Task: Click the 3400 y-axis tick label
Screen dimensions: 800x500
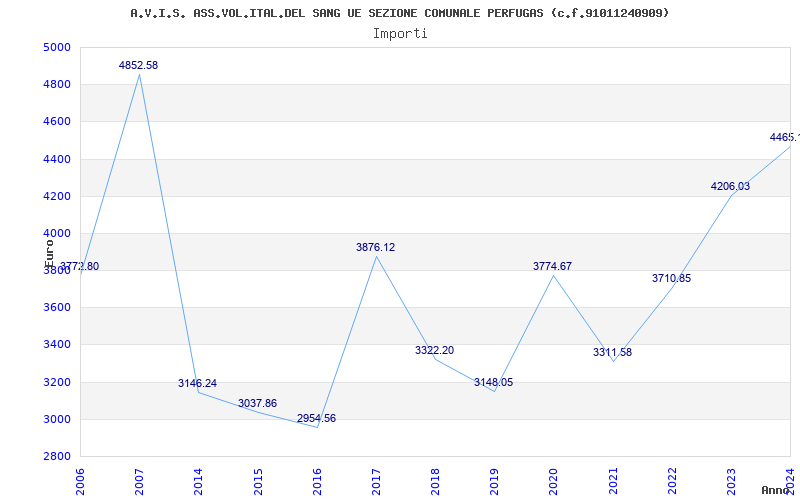Action: [x=57, y=345]
